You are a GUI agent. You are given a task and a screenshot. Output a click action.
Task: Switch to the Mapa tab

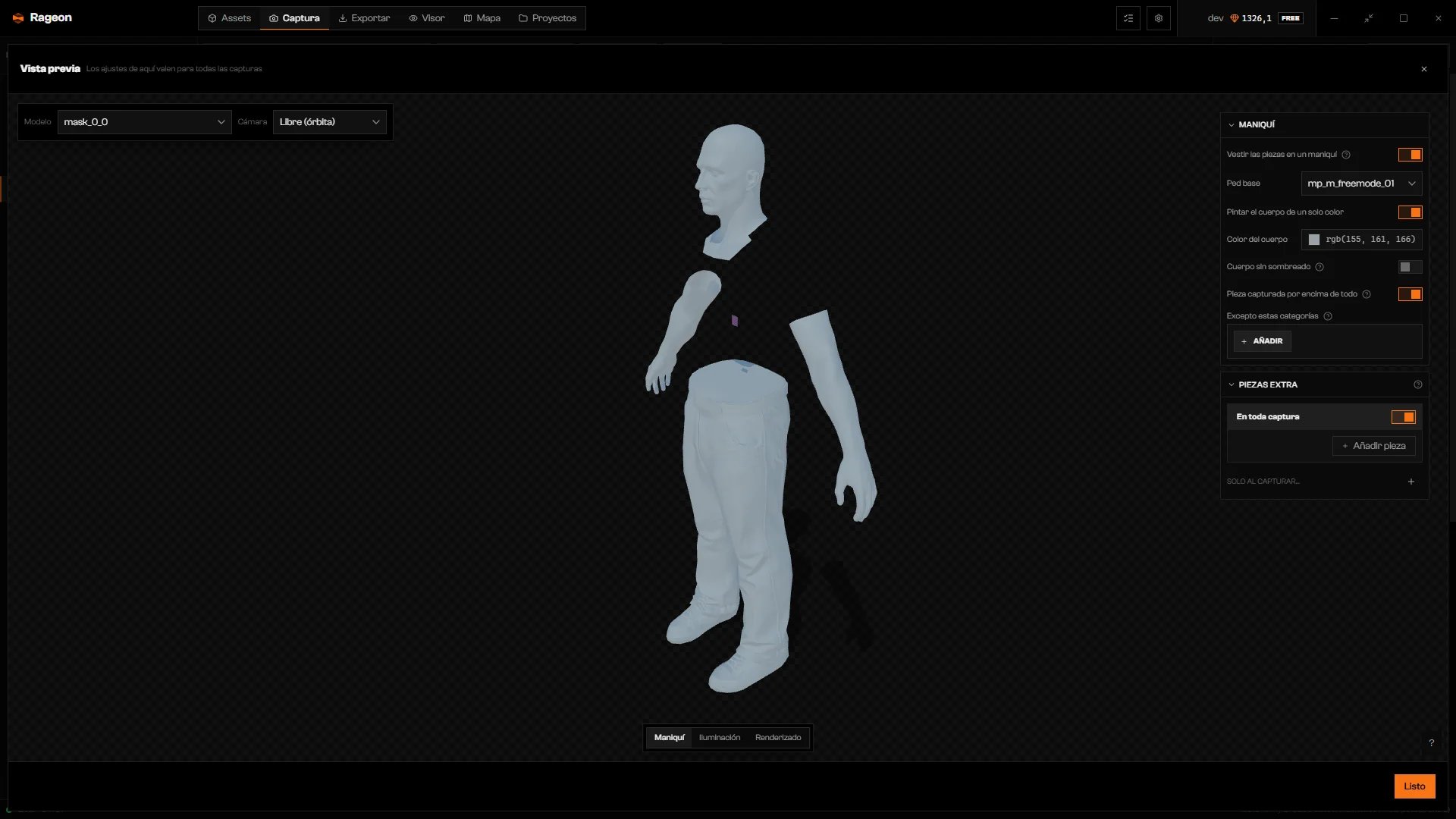pos(482,18)
